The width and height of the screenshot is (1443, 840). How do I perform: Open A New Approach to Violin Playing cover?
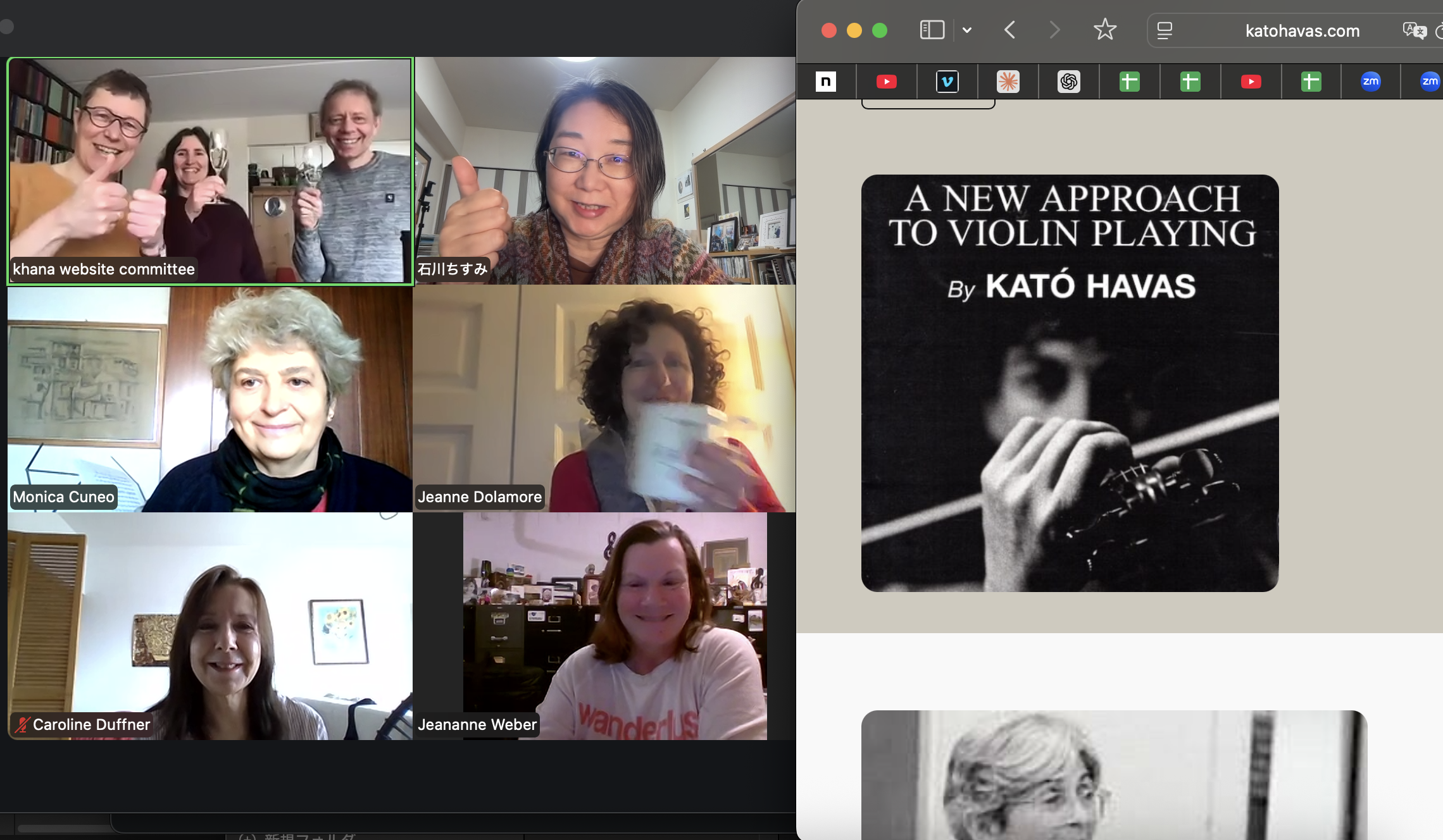[1070, 383]
